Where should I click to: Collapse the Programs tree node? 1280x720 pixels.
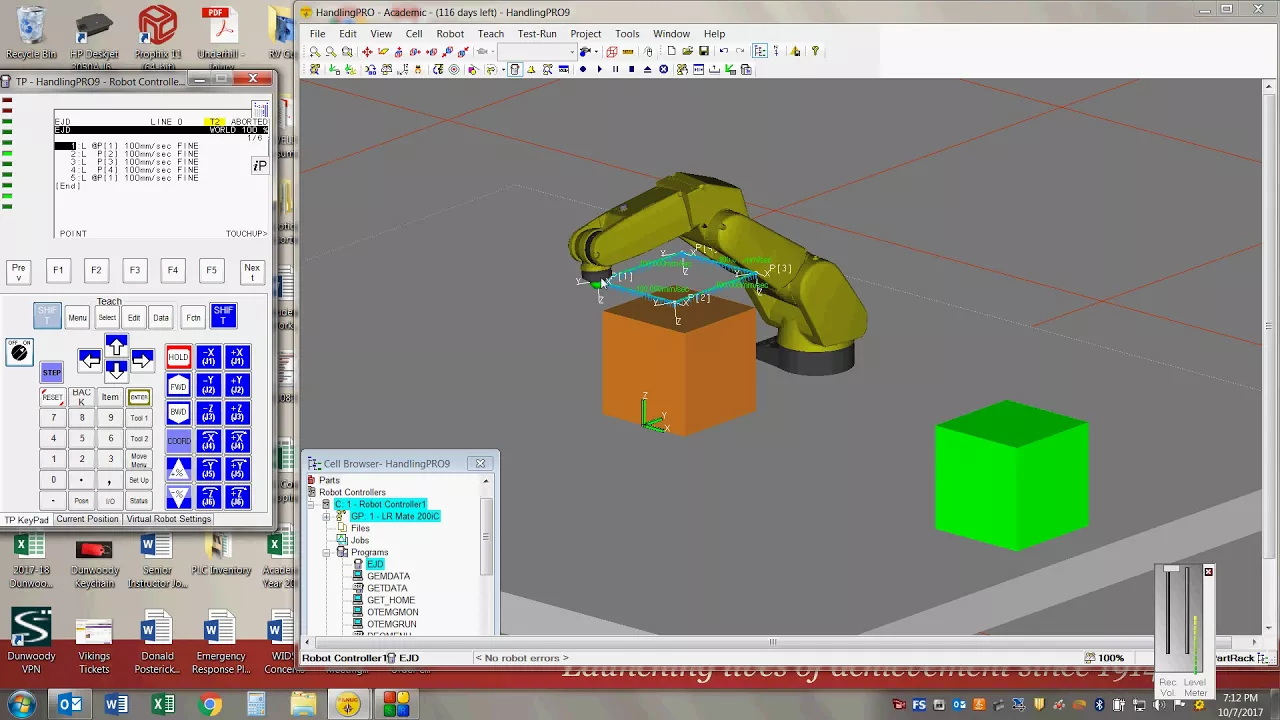click(x=326, y=552)
